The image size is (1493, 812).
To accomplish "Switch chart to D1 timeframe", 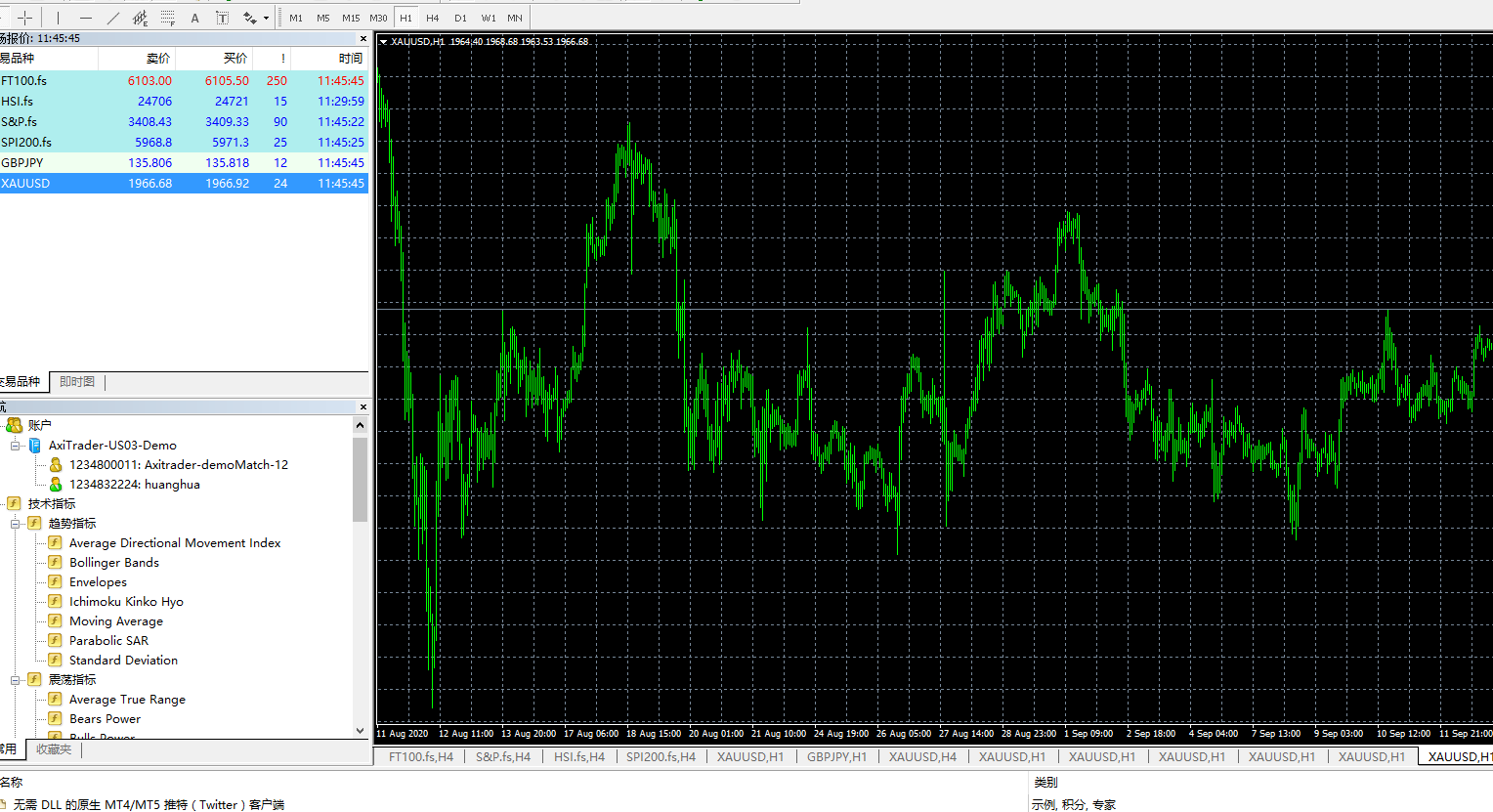I will point(460,18).
